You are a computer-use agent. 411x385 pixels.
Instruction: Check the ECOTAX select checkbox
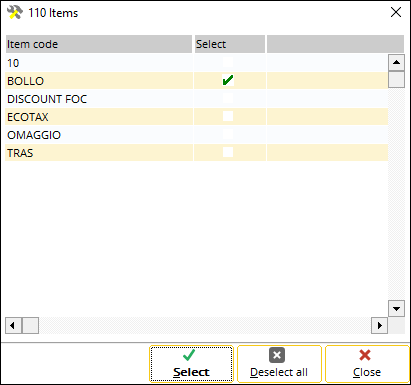[x=228, y=116]
